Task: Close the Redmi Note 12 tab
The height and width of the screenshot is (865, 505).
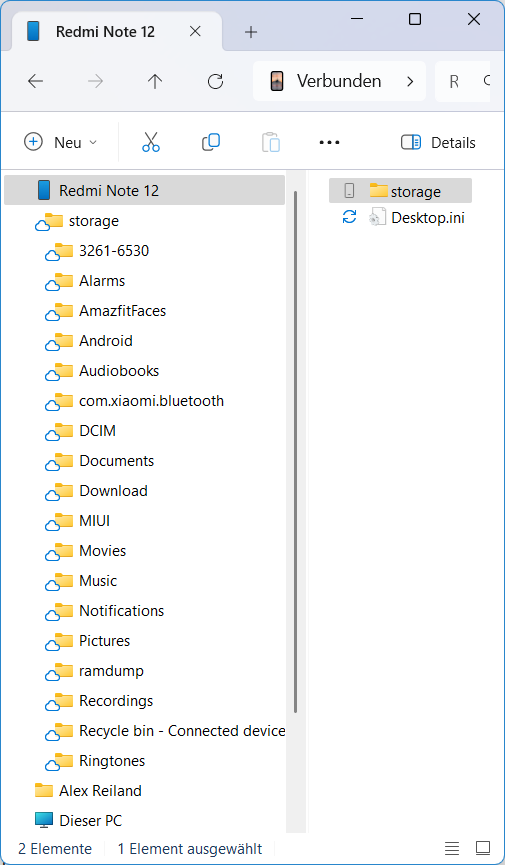Action: click(x=195, y=32)
